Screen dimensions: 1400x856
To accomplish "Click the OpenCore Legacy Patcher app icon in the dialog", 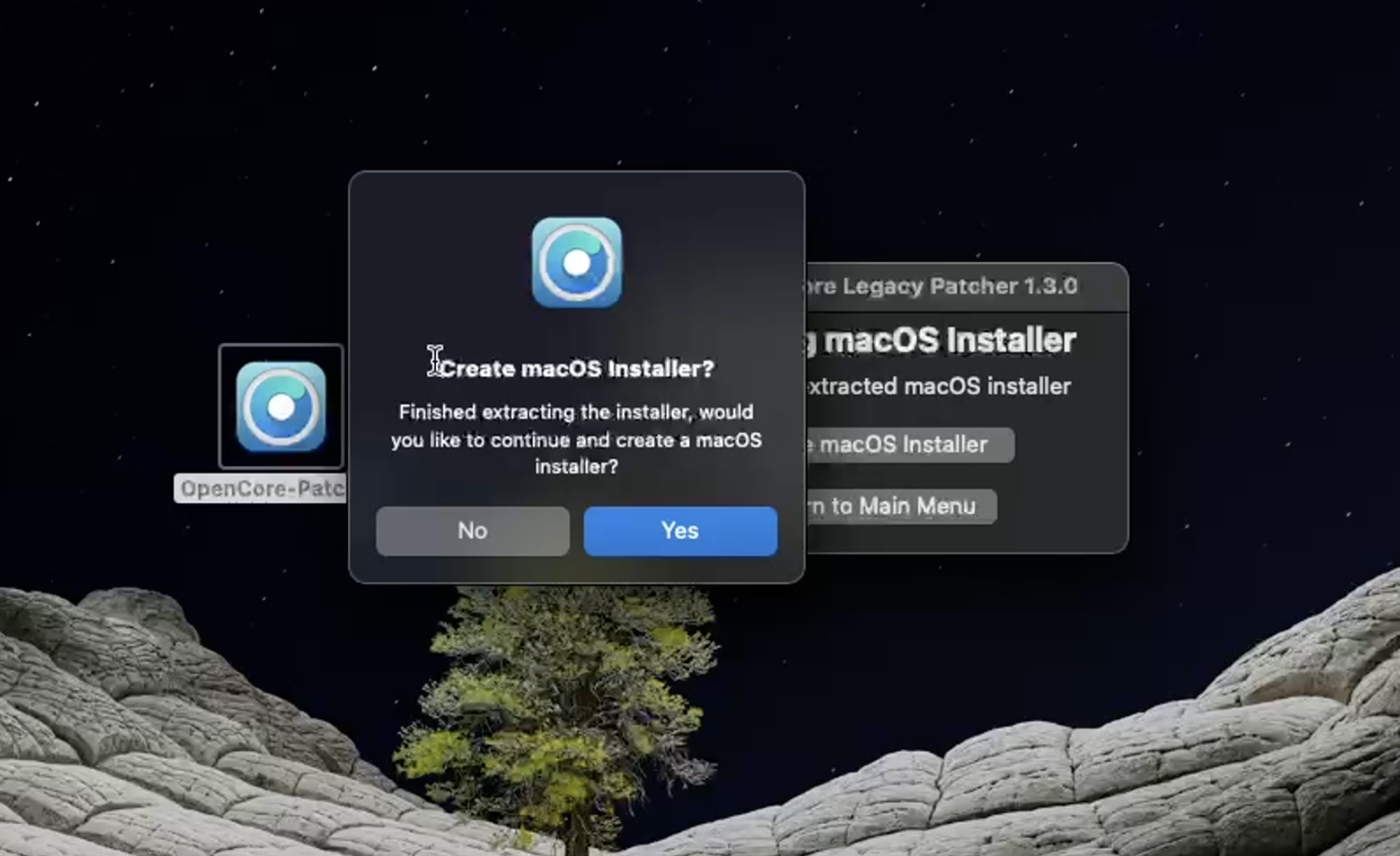I will point(577,261).
